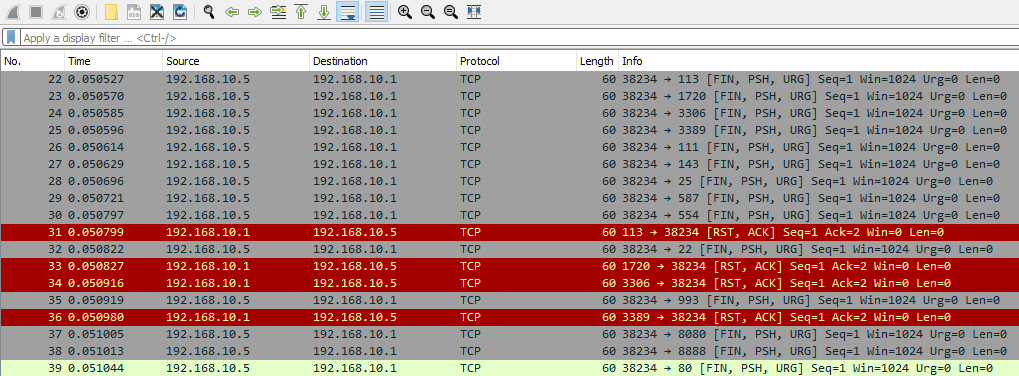
Task: Reload this capture file
Action: 180,12
